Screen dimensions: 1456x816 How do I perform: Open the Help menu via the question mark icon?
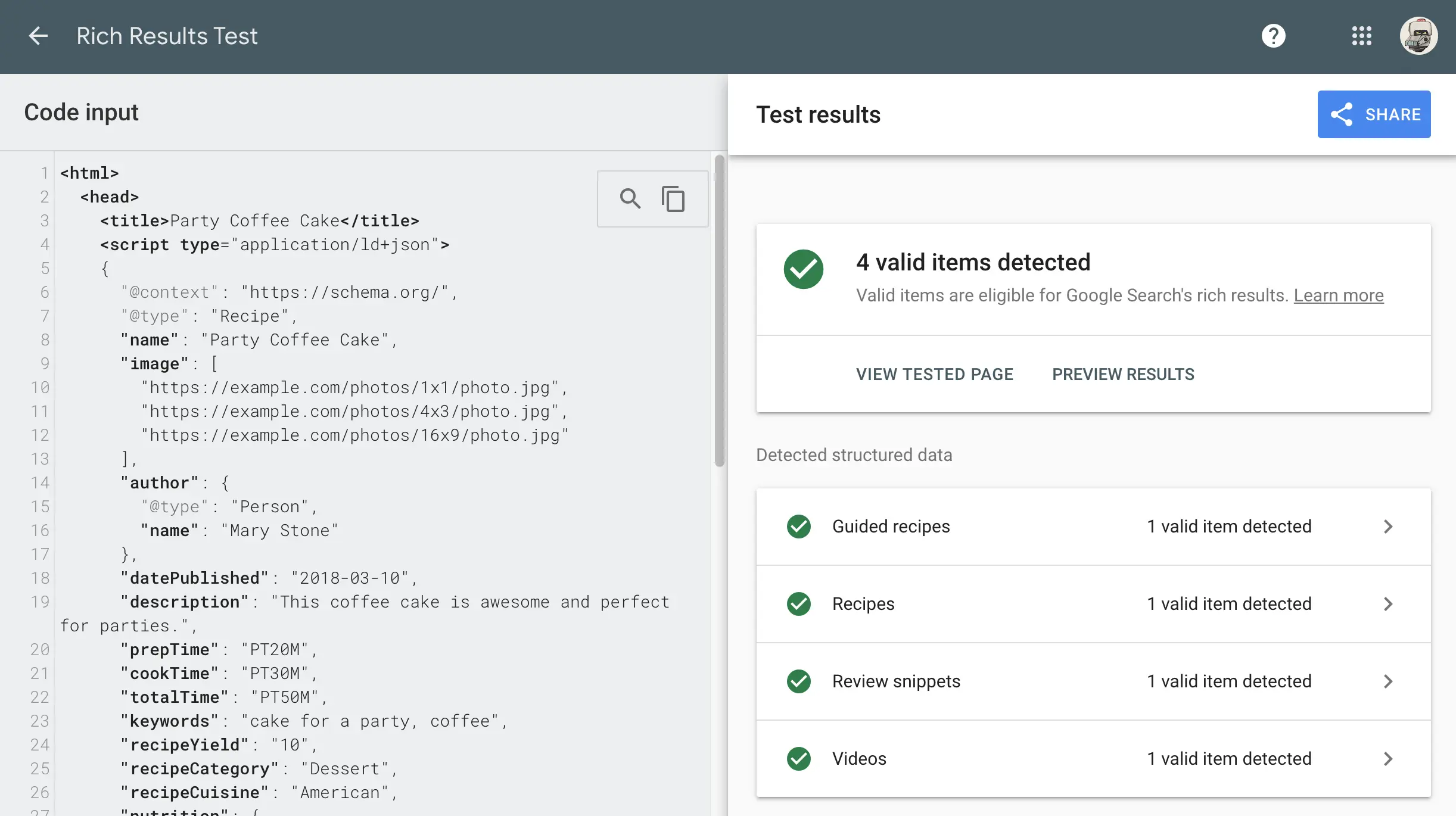pyautogui.click(x=1274, y=36)
